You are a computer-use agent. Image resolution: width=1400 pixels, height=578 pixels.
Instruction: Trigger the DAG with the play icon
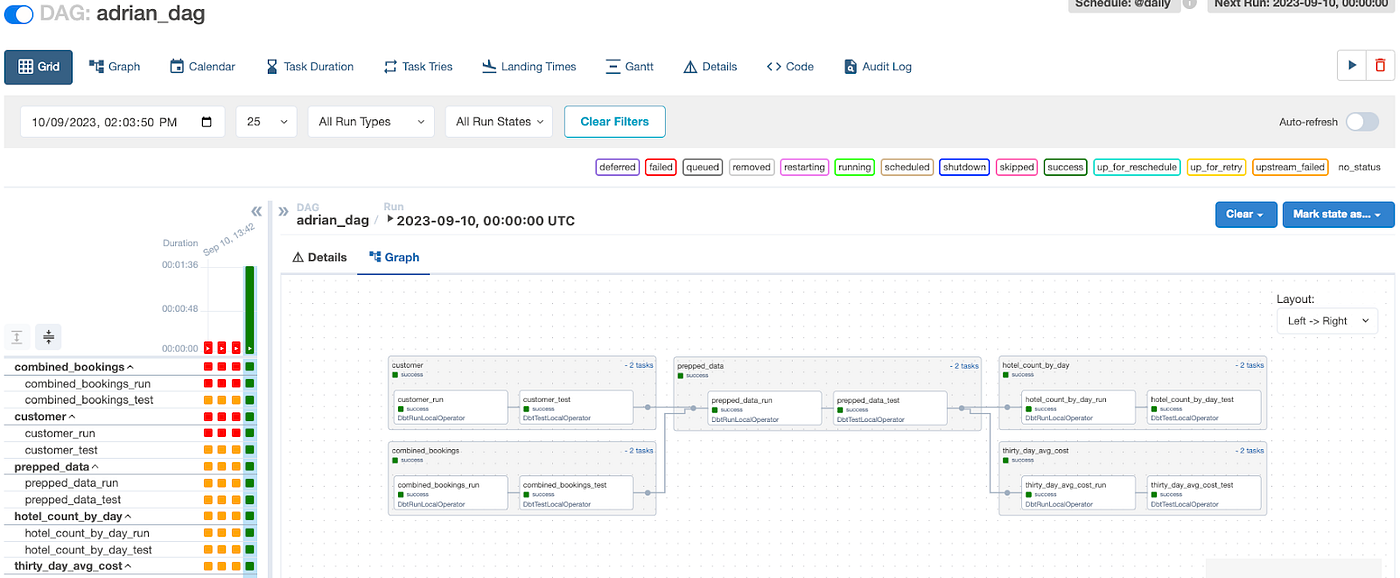tap(1352, 66)
